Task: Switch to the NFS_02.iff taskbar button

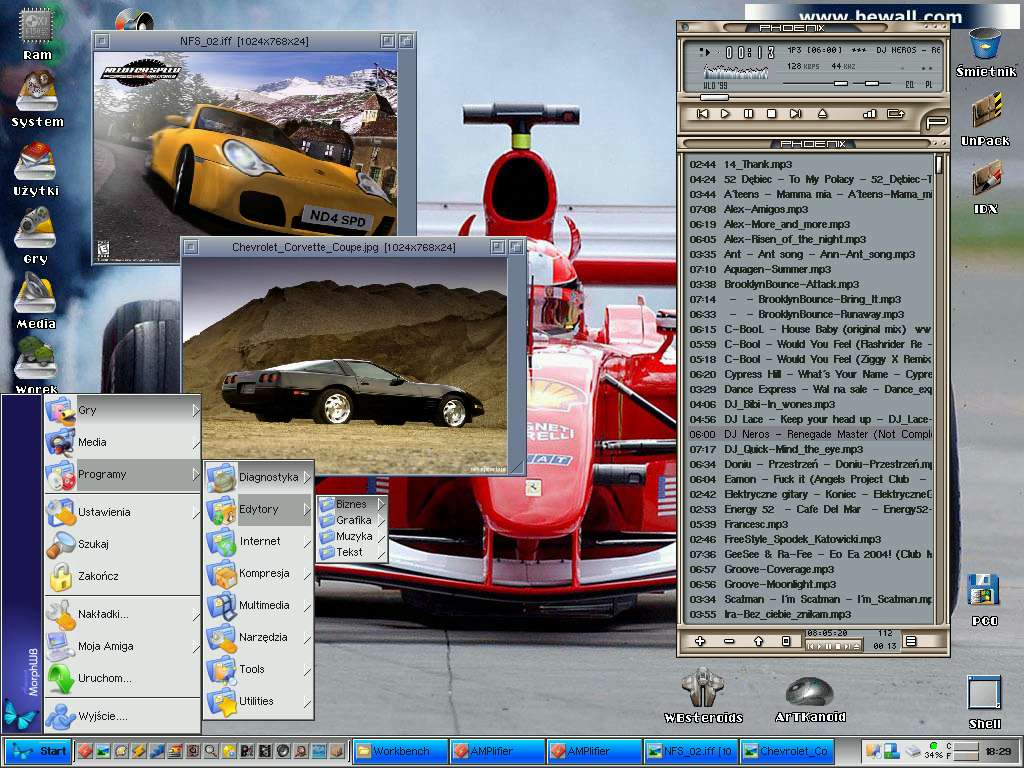Action: pos(691,751)
